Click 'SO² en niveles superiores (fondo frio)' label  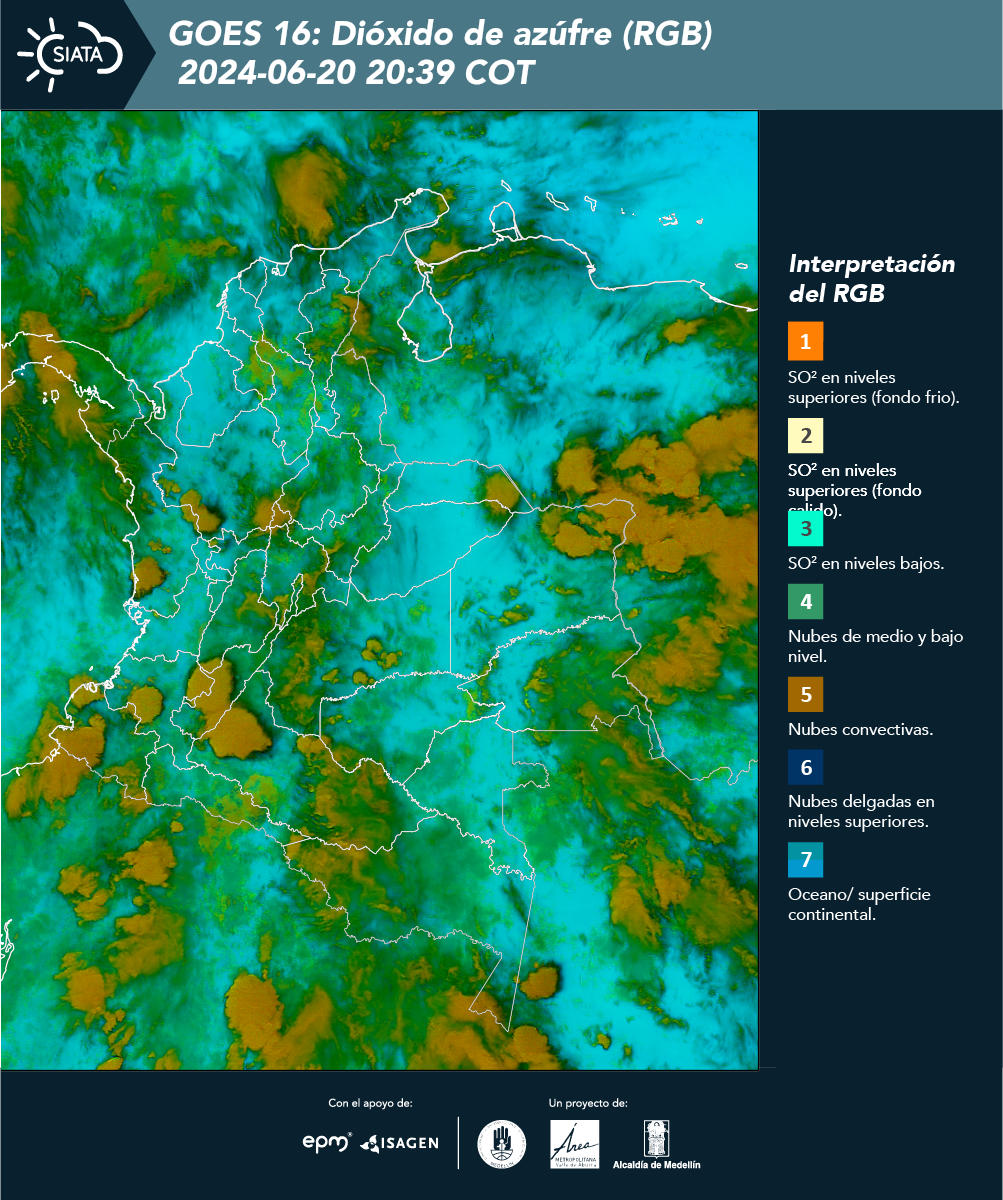[874, 387]
